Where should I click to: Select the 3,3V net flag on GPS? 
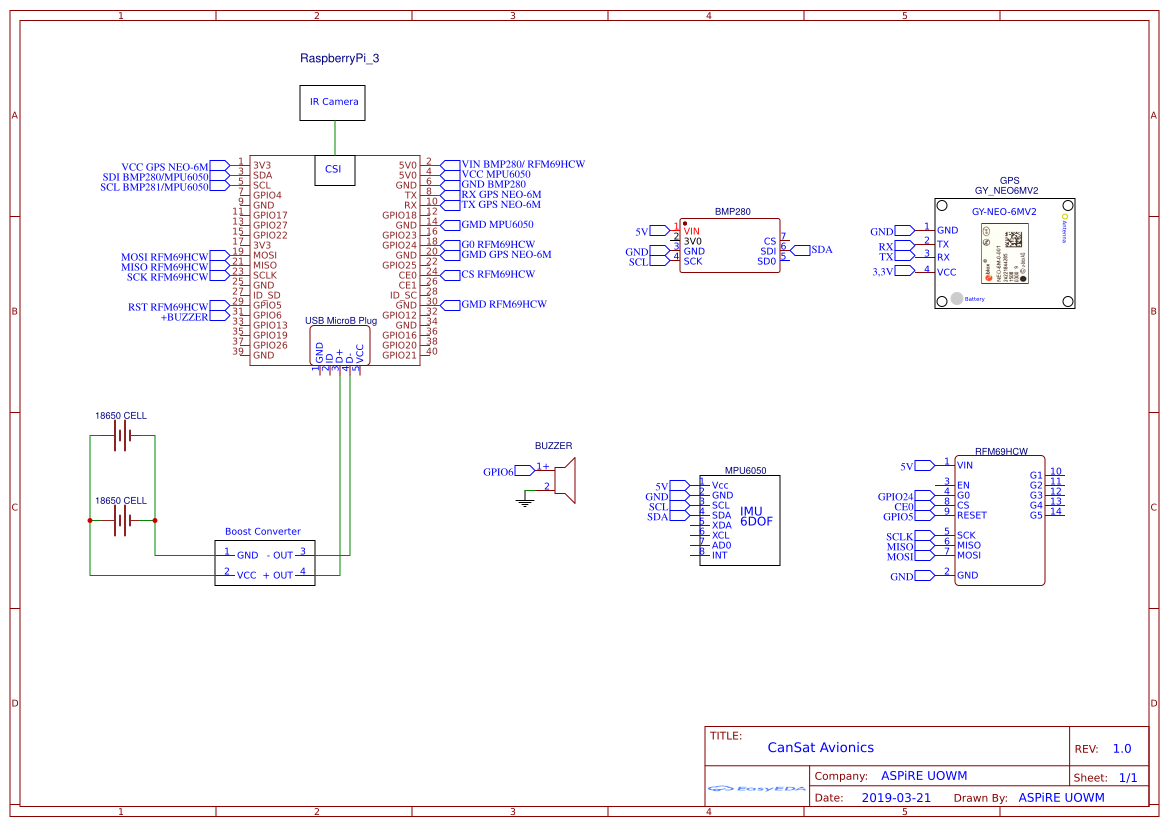(893, 271)
